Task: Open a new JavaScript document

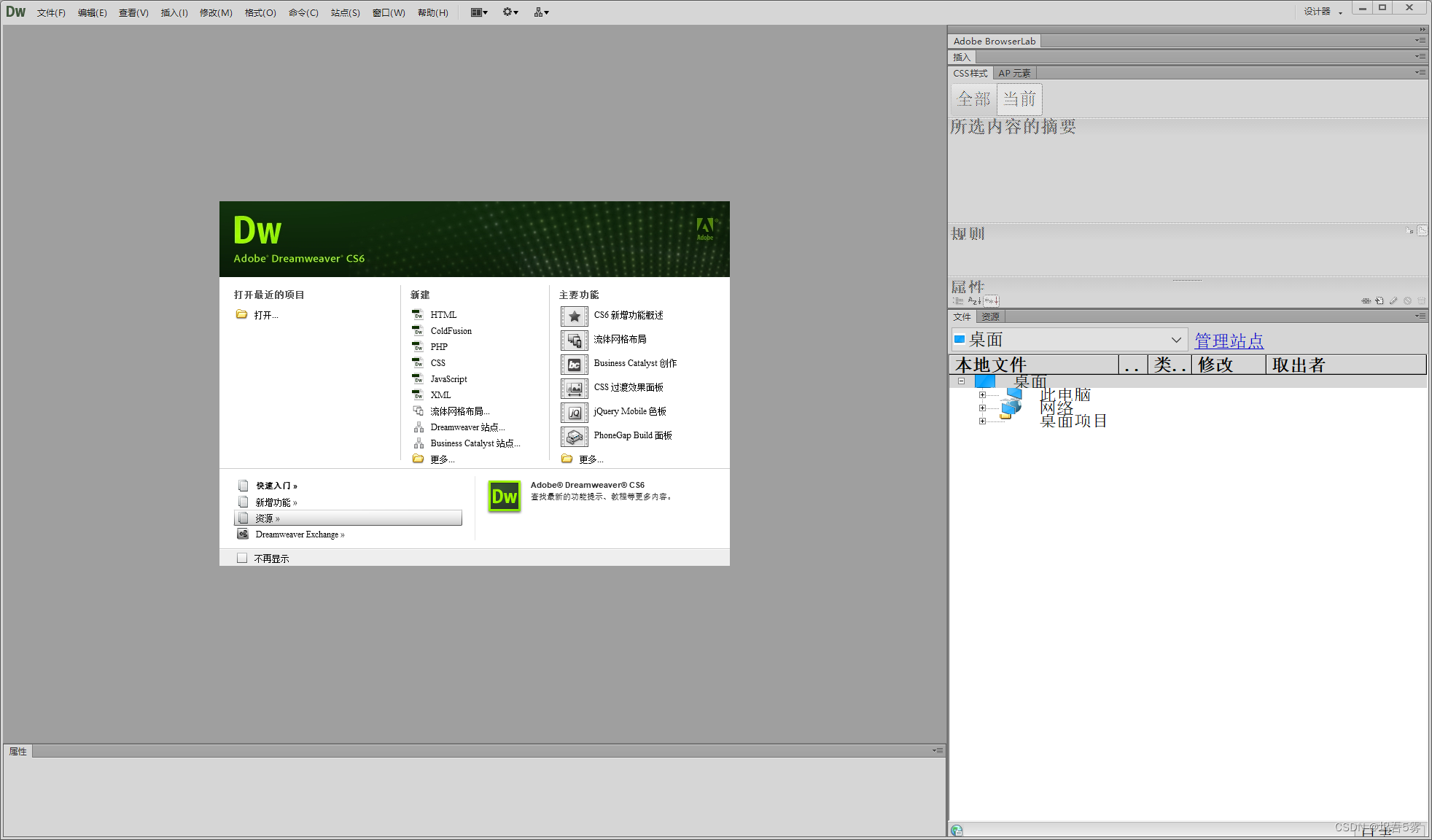Action: pos(448,378)
